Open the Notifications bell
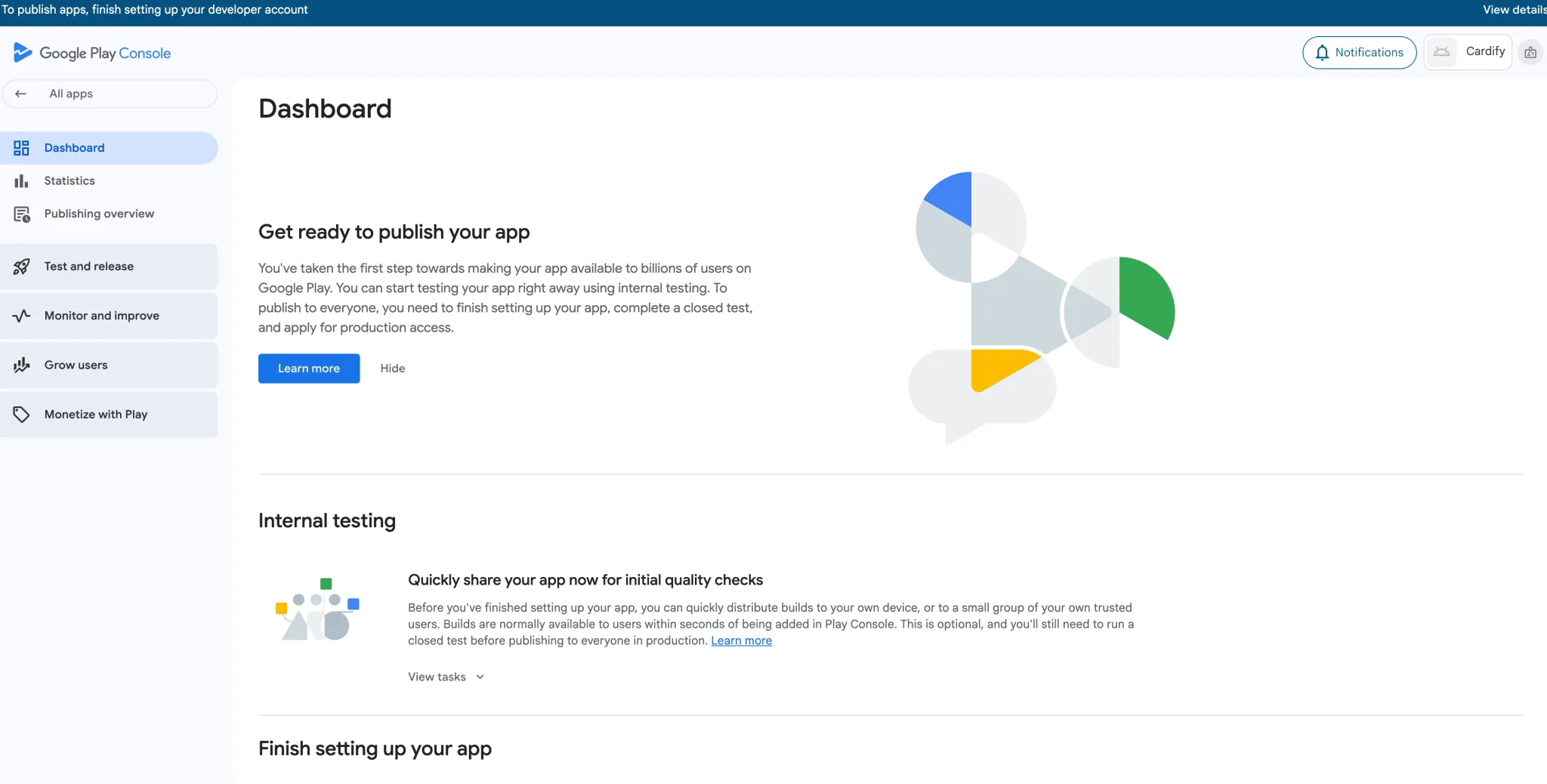Image resolution: width=1547 pixels, height=784 pixels. [1359, 52]
